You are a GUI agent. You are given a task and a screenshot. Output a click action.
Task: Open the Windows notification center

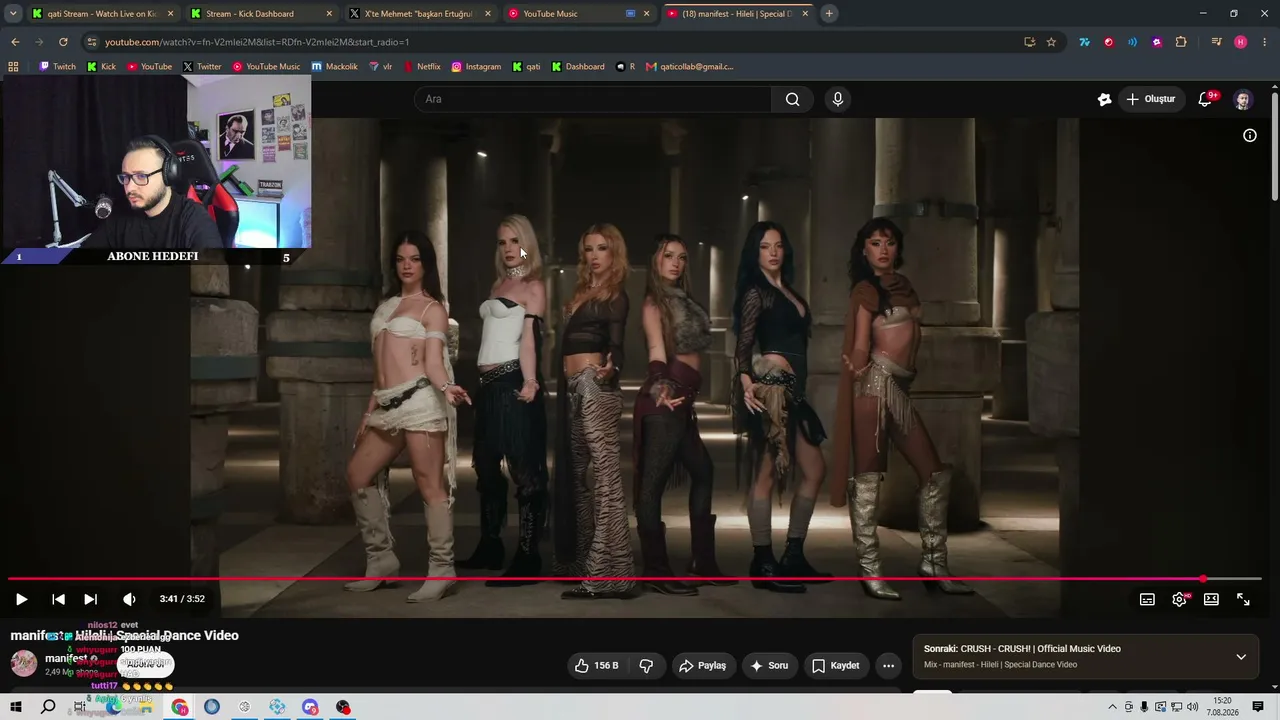[x=1258, y=707]
